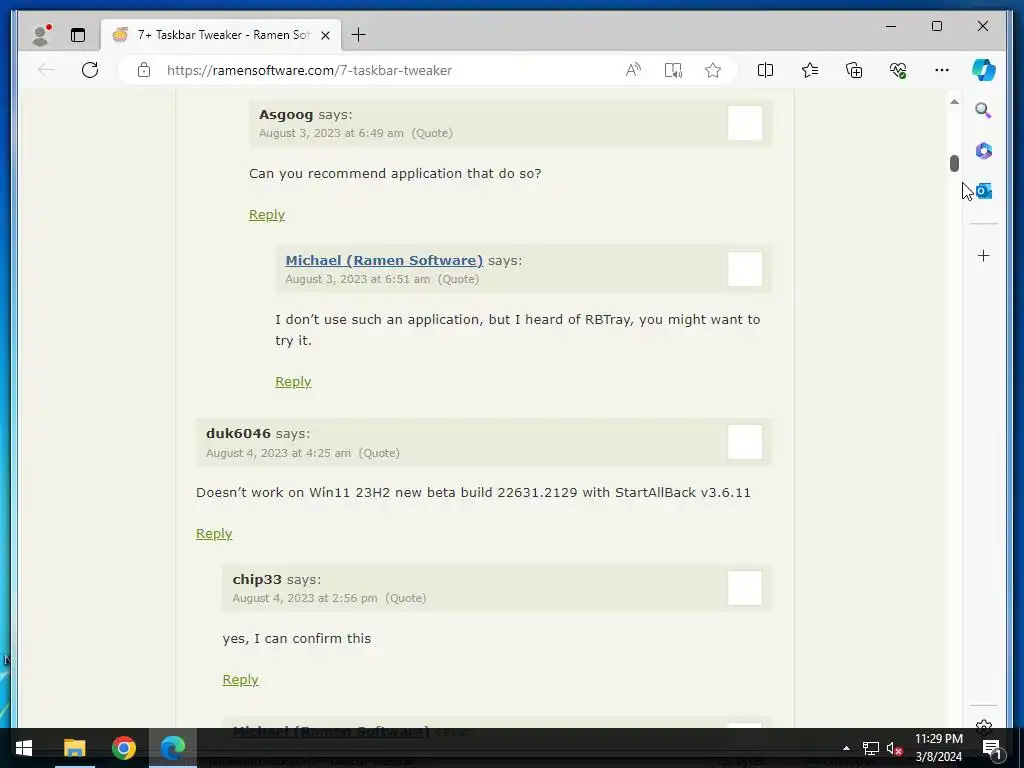Click text 'yes, I can confirm this'
This screenshot has width=1024, height=768.
pyautogui.click(x=296, y=639)
